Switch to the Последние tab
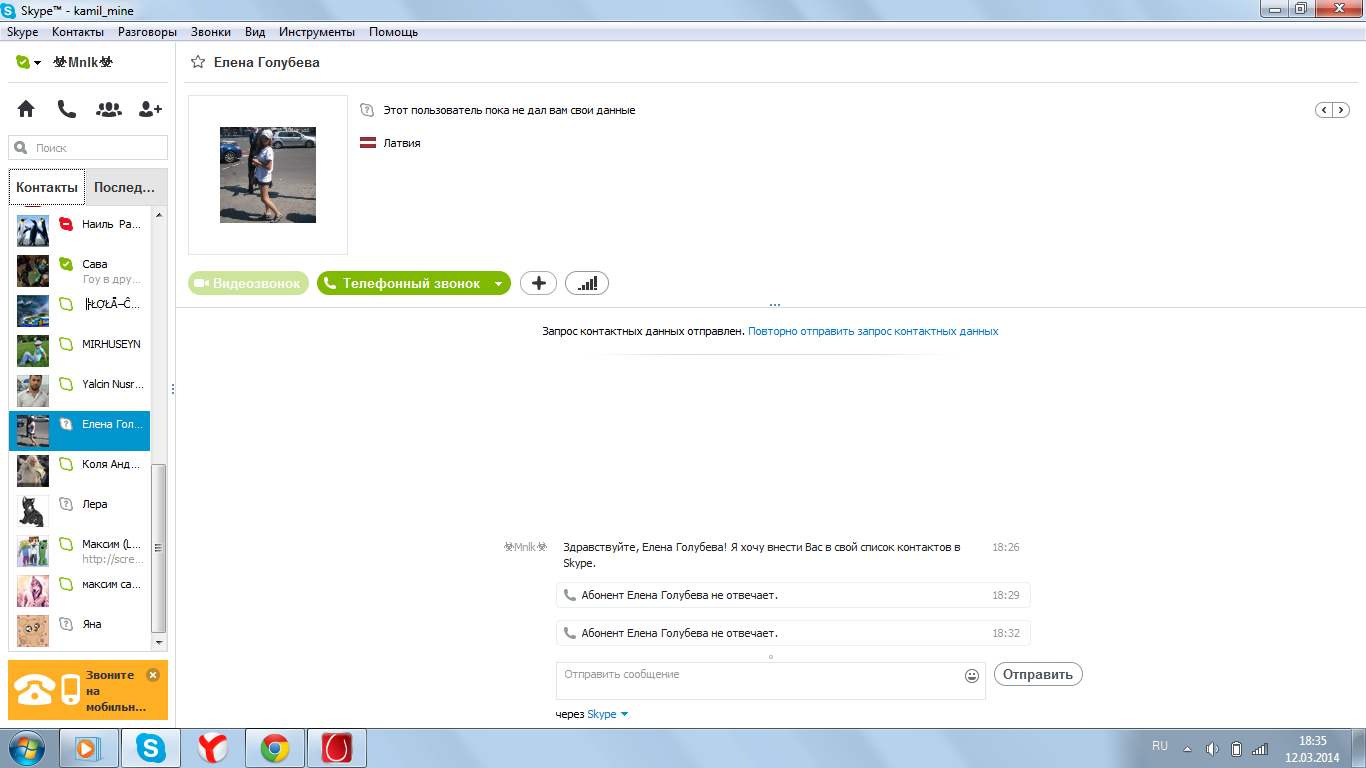 click(126, 187)
